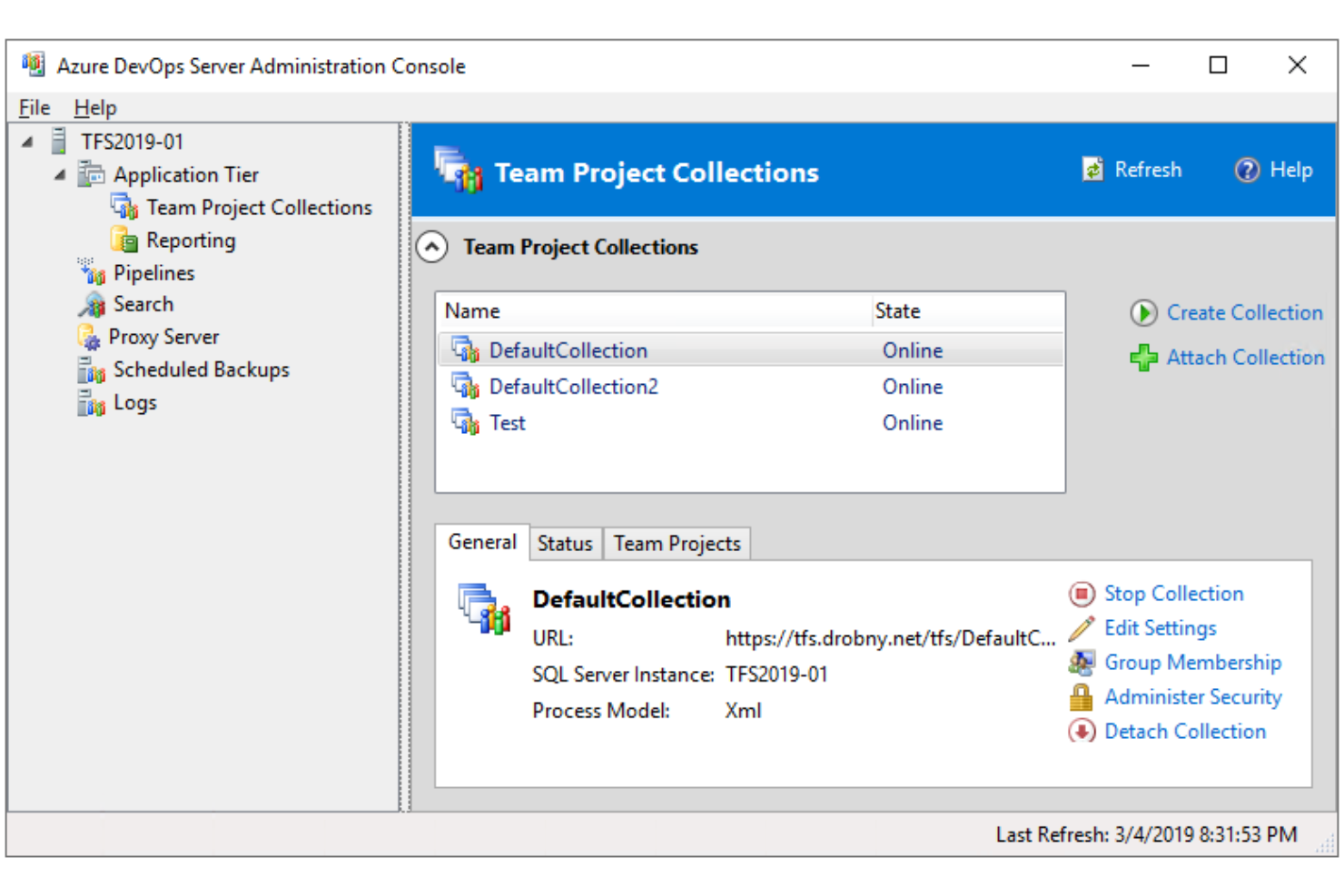Screen dimensions: 1344x896
Task: Click the Pipelines node icon
Action: [91, 271]
